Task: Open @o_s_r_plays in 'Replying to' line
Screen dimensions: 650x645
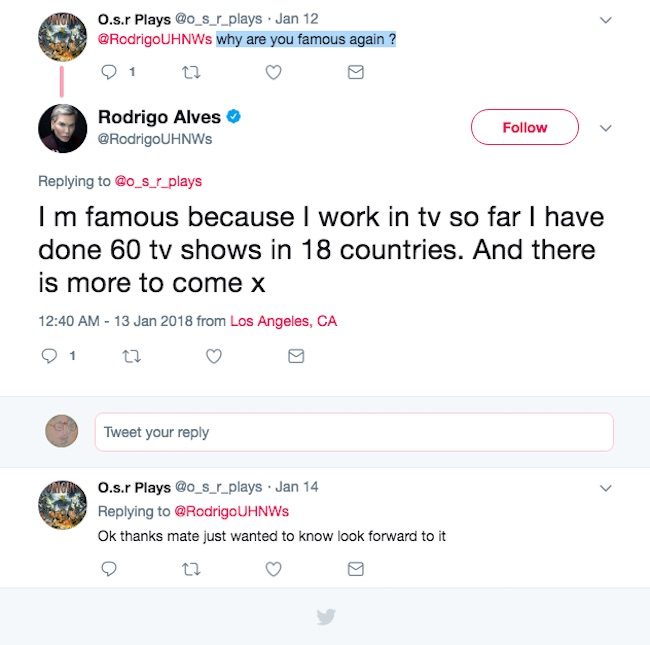Action: pyautogui.click(x=158, y=181)
